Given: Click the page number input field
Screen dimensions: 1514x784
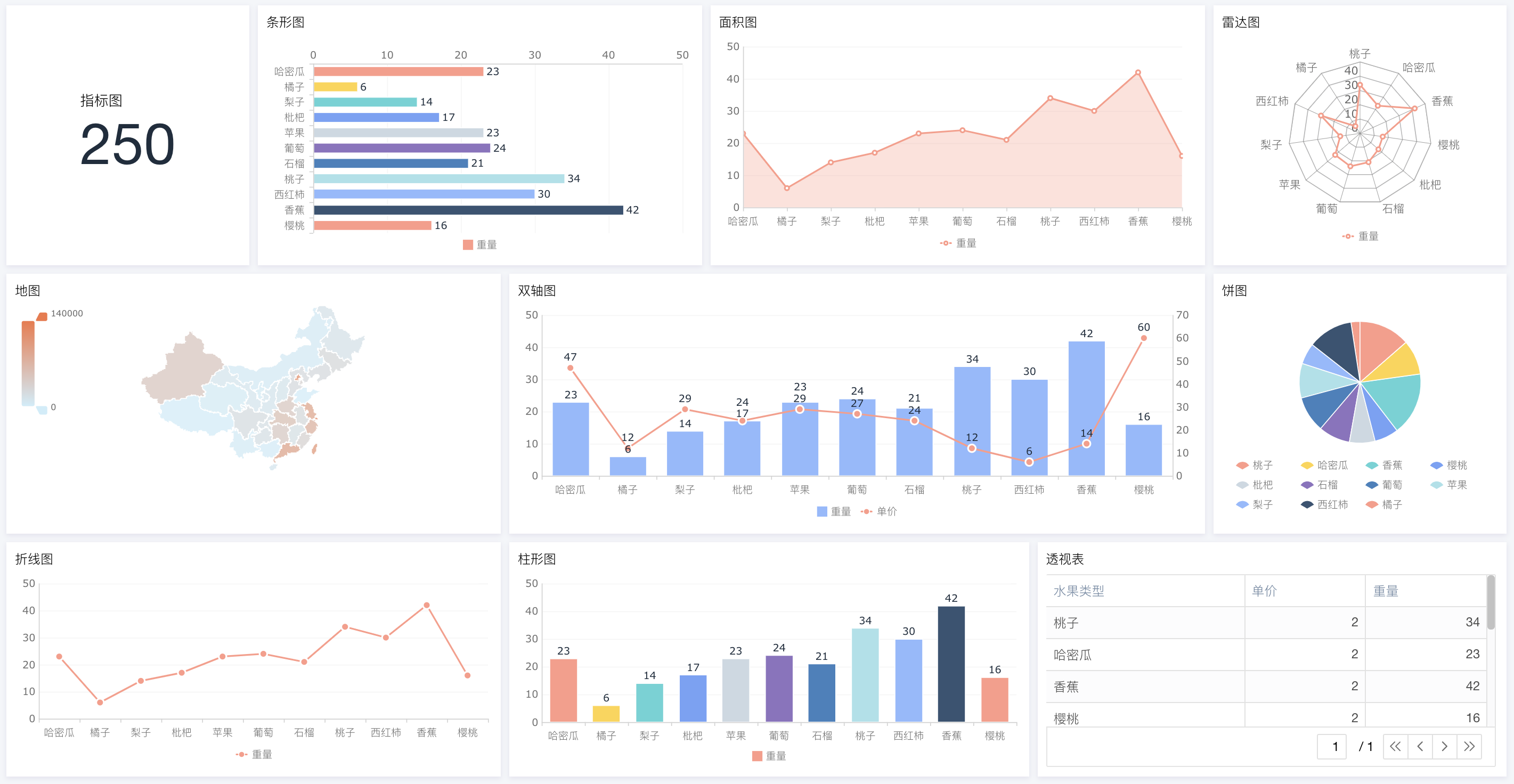Looking at the screenshot, I should point(1332,746).
